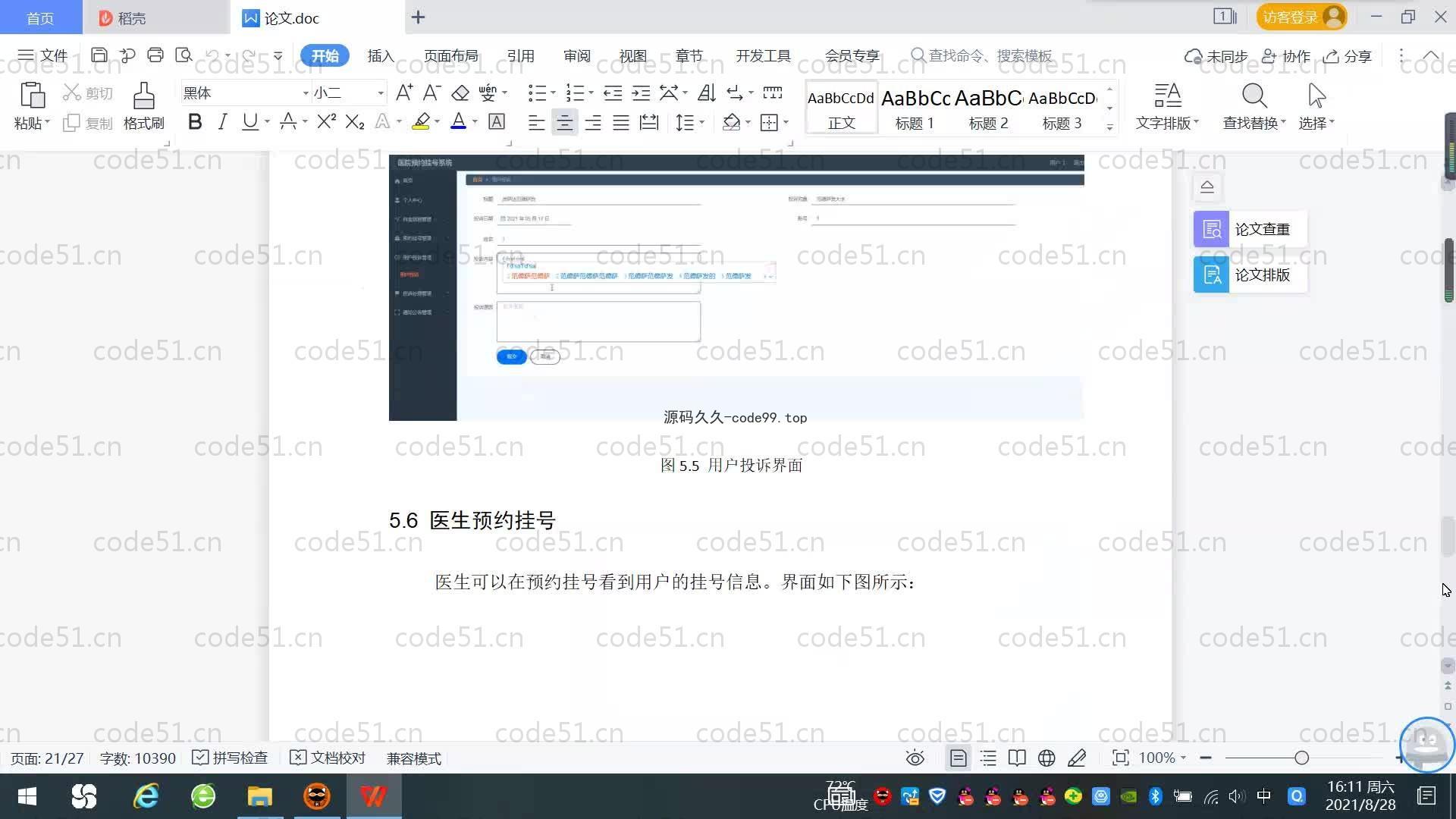This screenshot has height=819, width=1456.
Task: Apply subscript formatting
Action: [355, 122]
